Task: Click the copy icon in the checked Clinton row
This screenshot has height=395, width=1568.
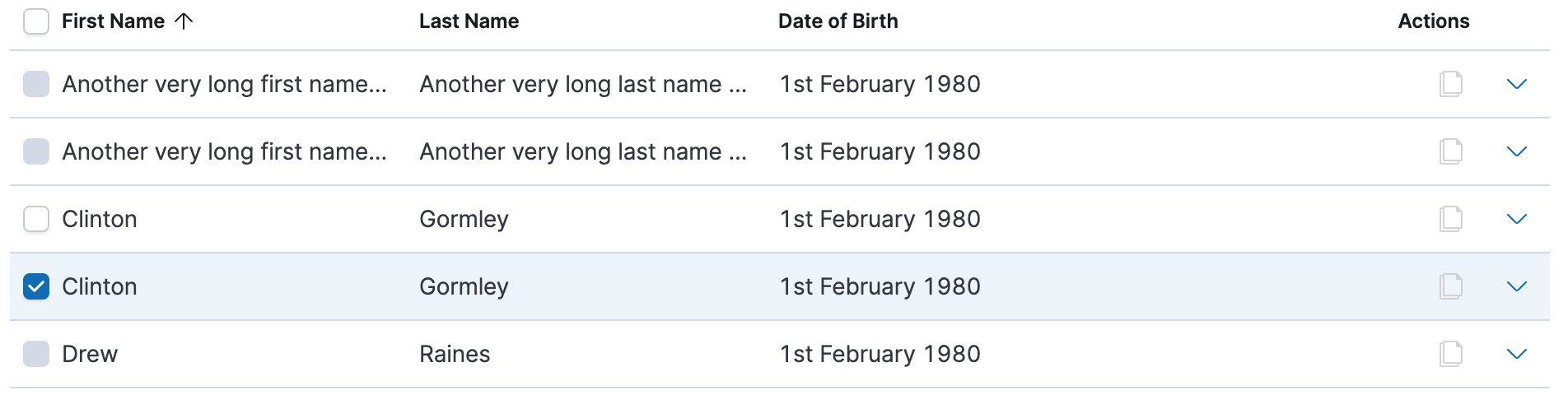Action: (1450, 286)
